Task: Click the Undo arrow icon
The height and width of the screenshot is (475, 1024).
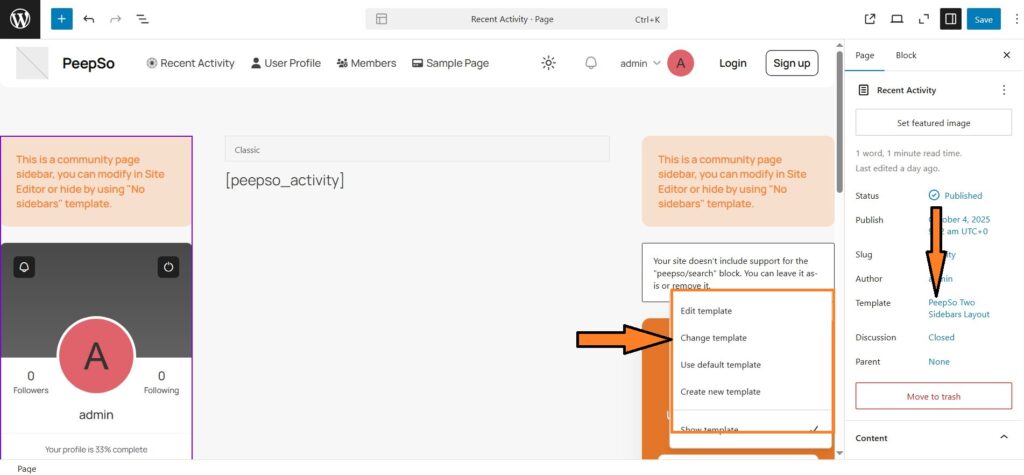Action: pyautogui.click(x=89, y=19)
